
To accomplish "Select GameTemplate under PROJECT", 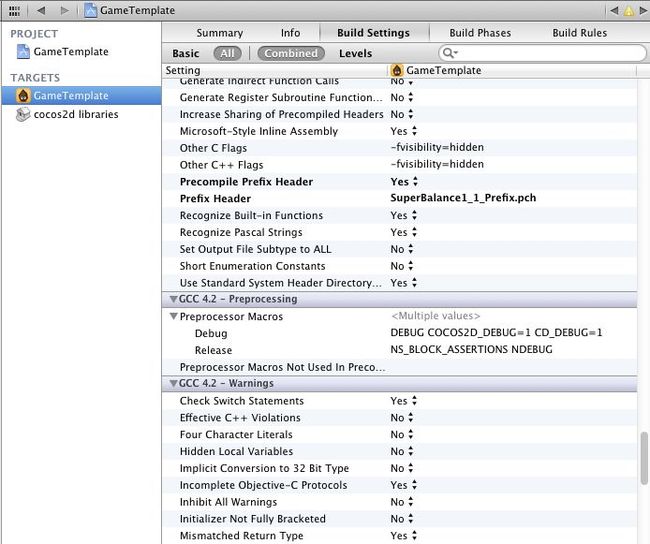I will [71, 51].
